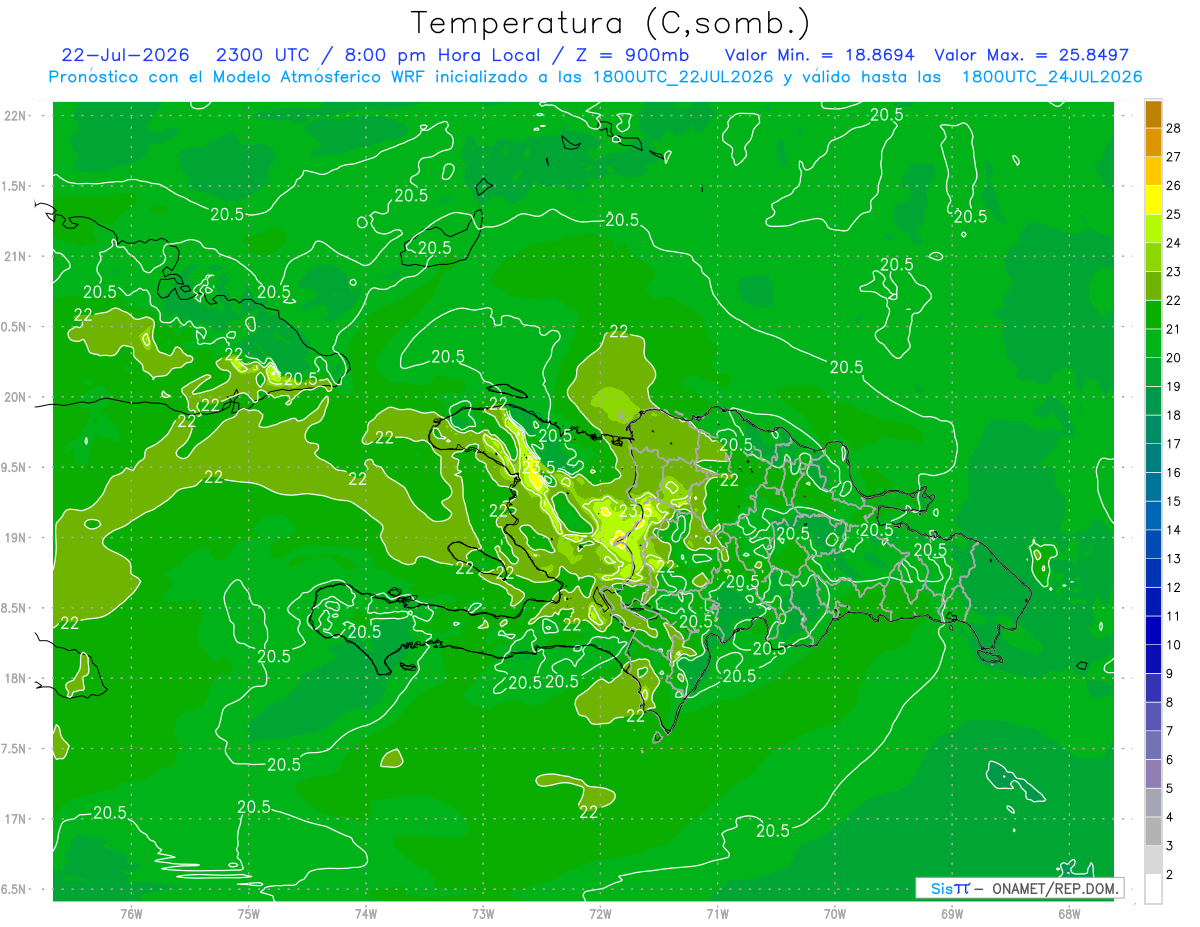Click the '68W' longitude axis label

pyautogui.click(x=1069, y=913)
